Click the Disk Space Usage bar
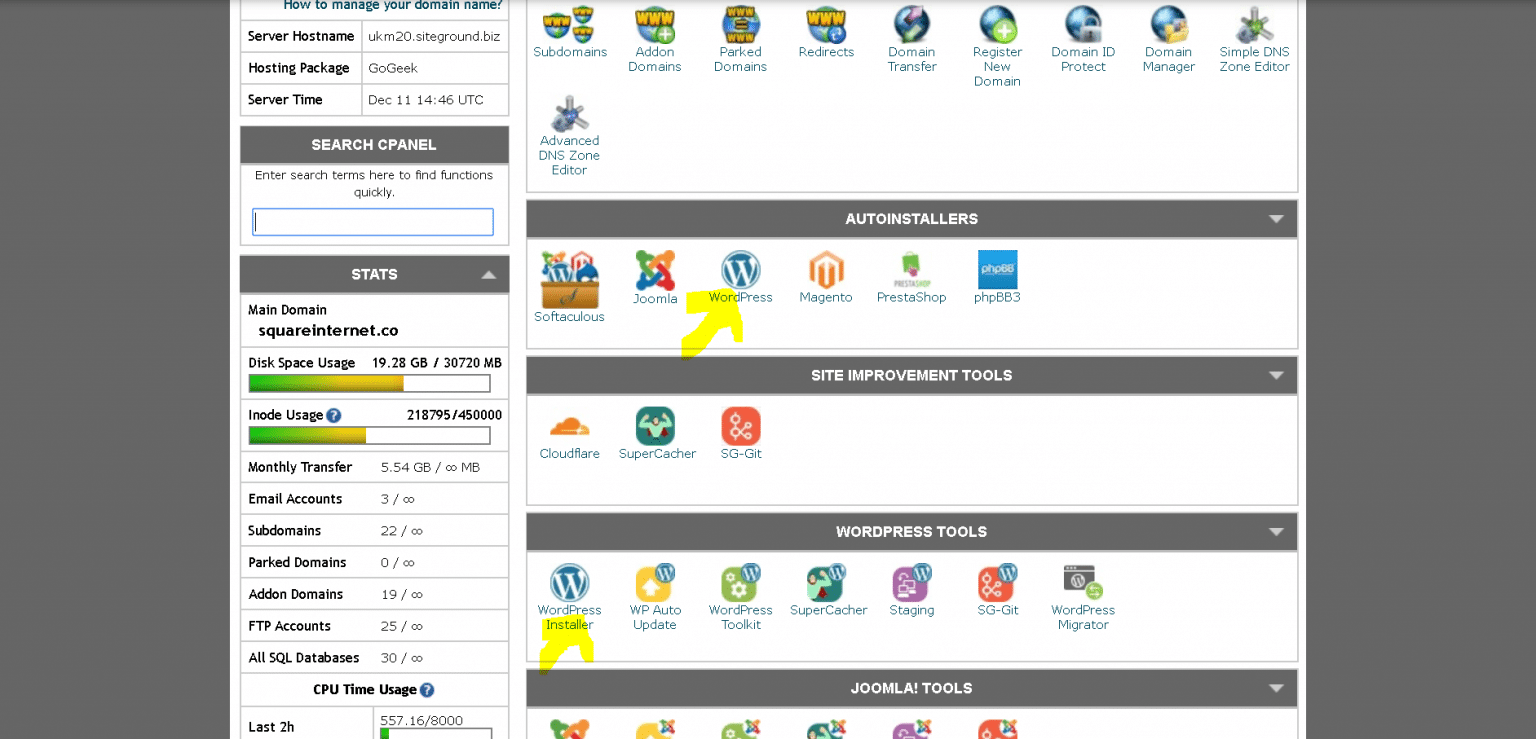The height and width of the screenshot is (739, 1536). pyautogui.click(x=369, y=383)
